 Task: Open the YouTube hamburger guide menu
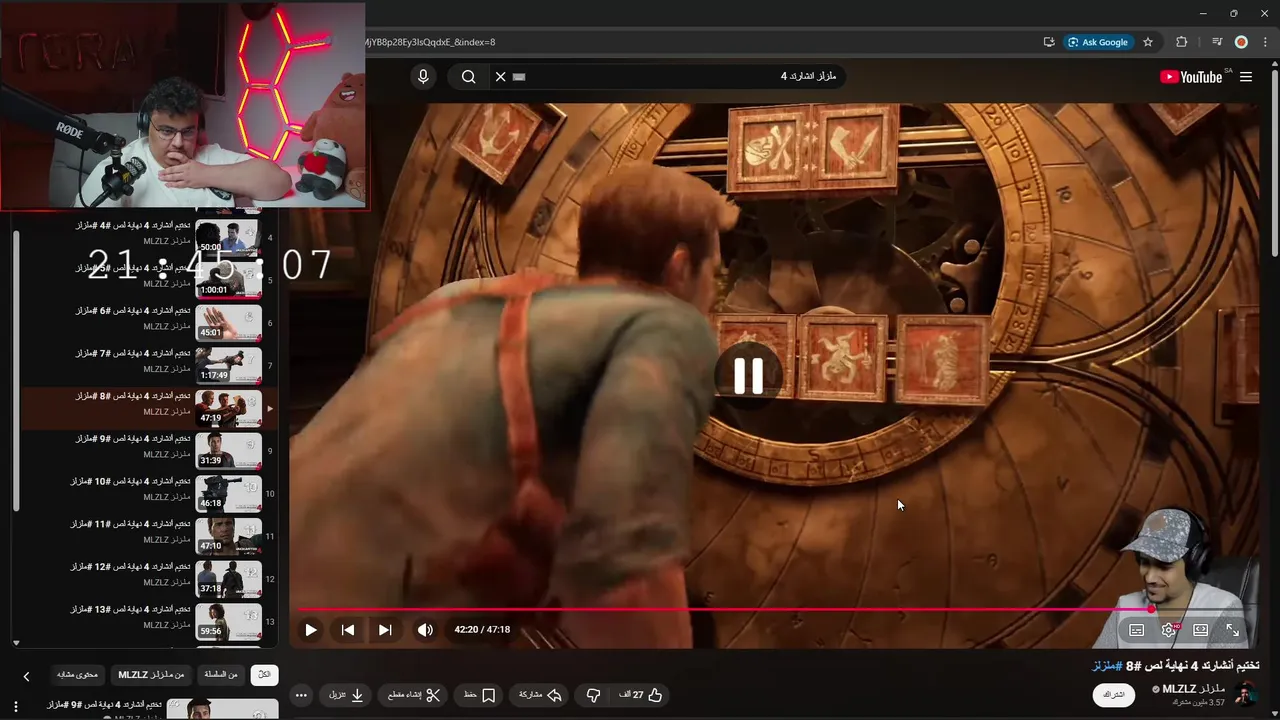point(1246,77)
